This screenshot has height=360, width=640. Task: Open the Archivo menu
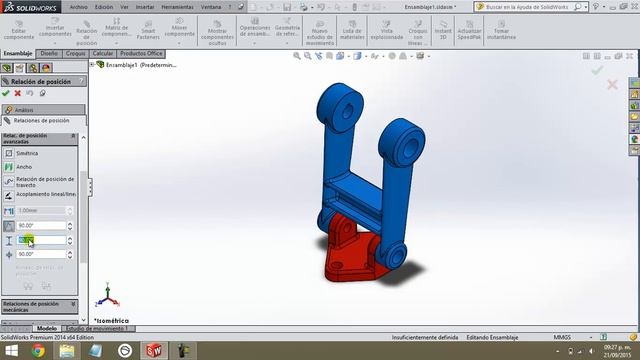[x=78, y=7]
